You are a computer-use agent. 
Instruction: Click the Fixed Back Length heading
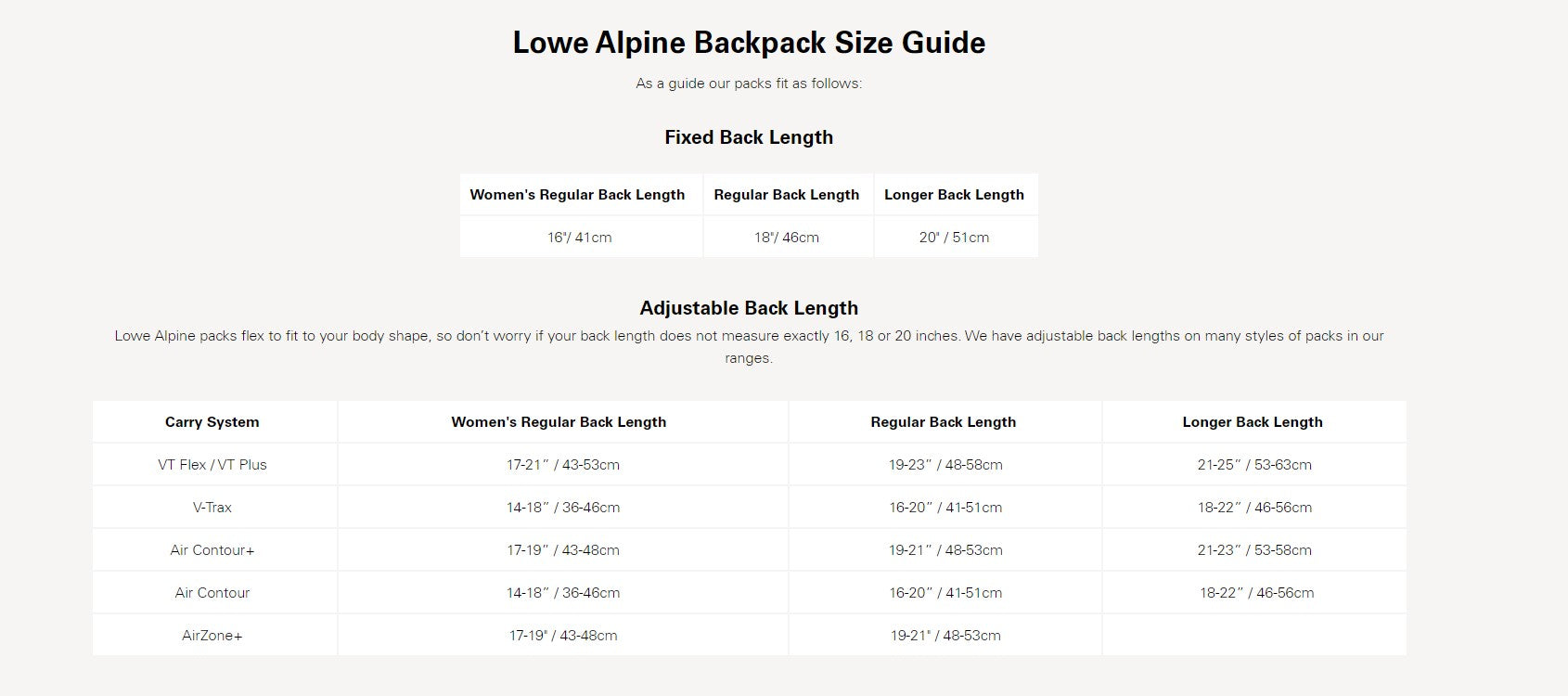pos(749,137)
